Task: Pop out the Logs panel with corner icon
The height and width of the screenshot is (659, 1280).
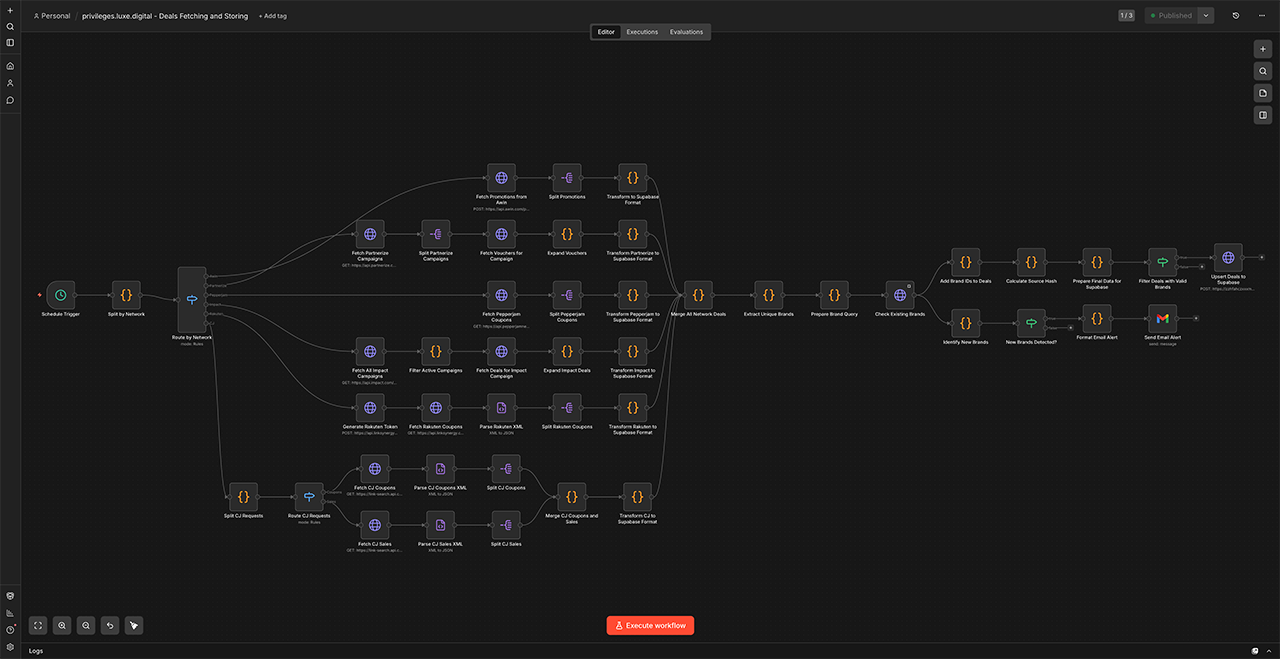Action: point(1255,651)
